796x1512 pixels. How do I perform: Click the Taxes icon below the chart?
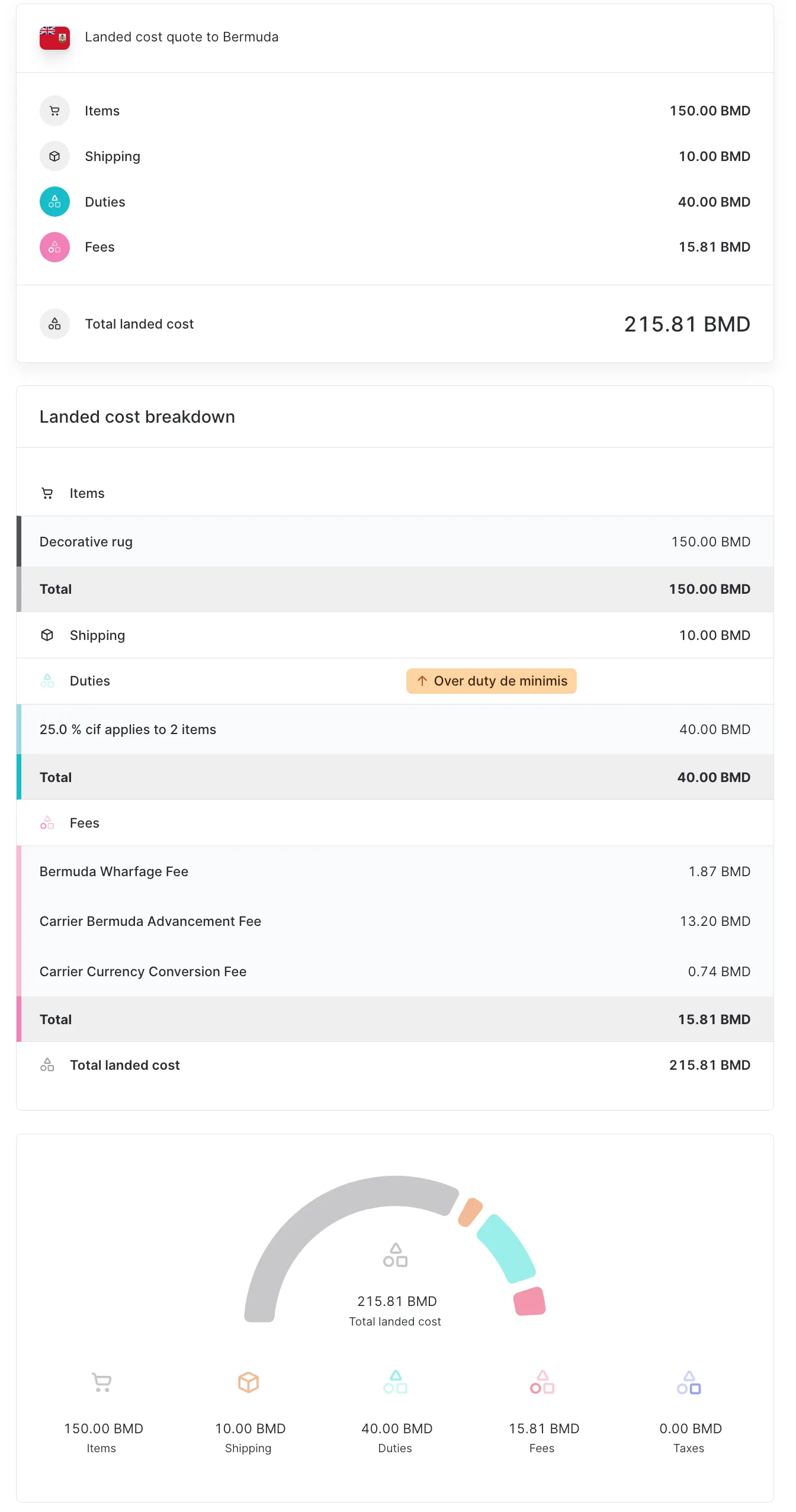click(689, 1384)
